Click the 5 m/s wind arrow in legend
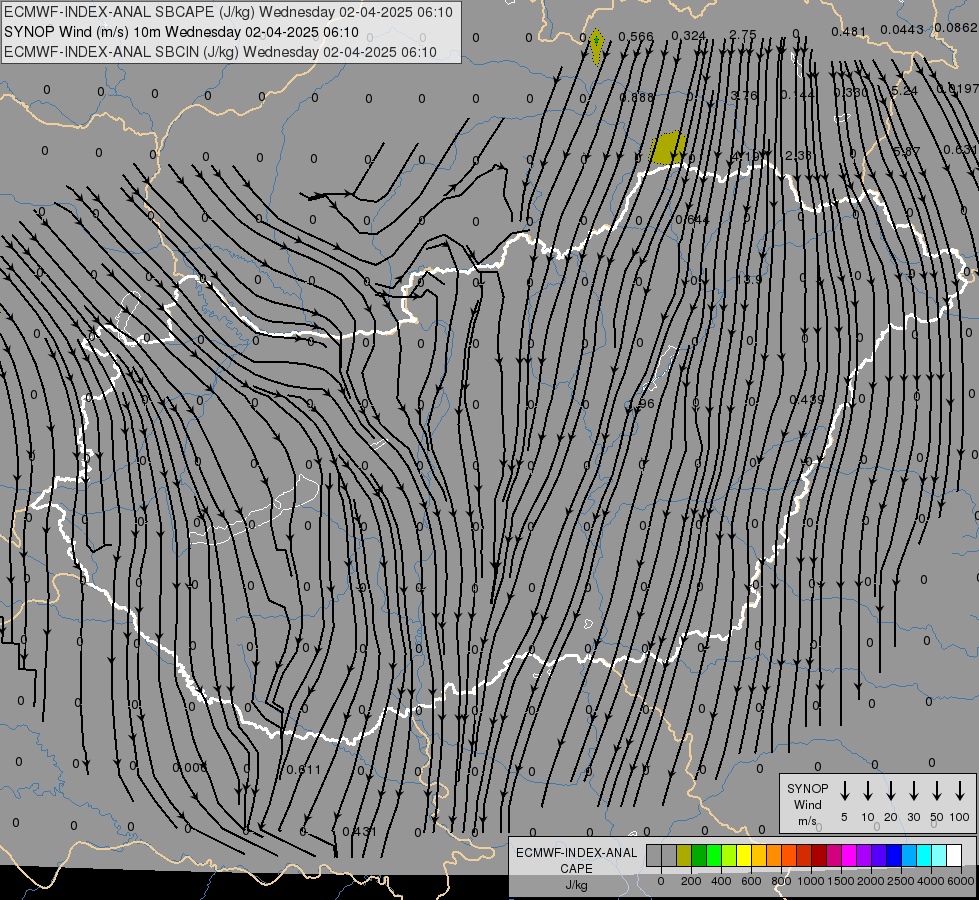The height and width of the screenshot is (900, 979). (844, 791)
